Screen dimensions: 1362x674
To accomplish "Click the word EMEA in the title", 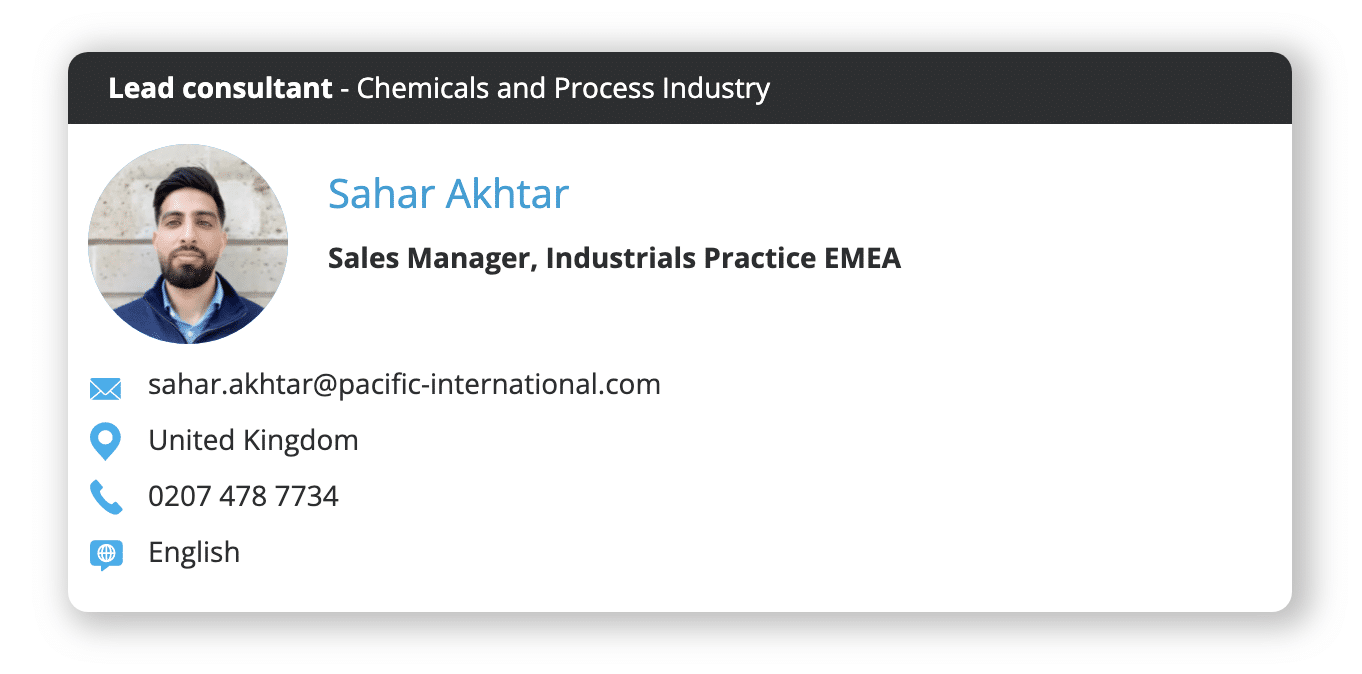I will click(862, 258).
